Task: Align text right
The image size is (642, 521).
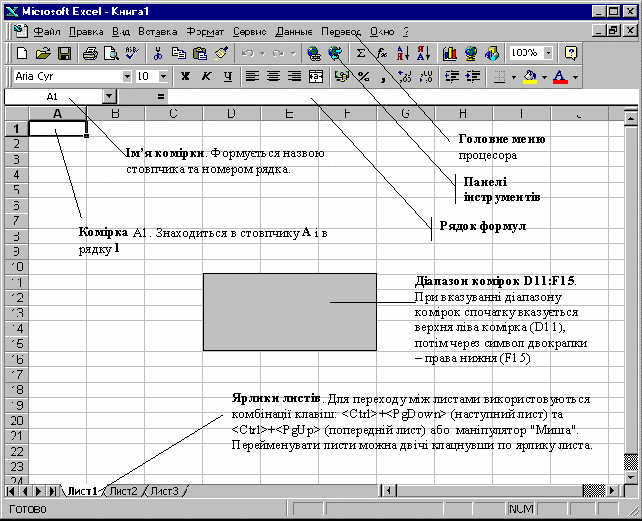Action: (294, 77)
